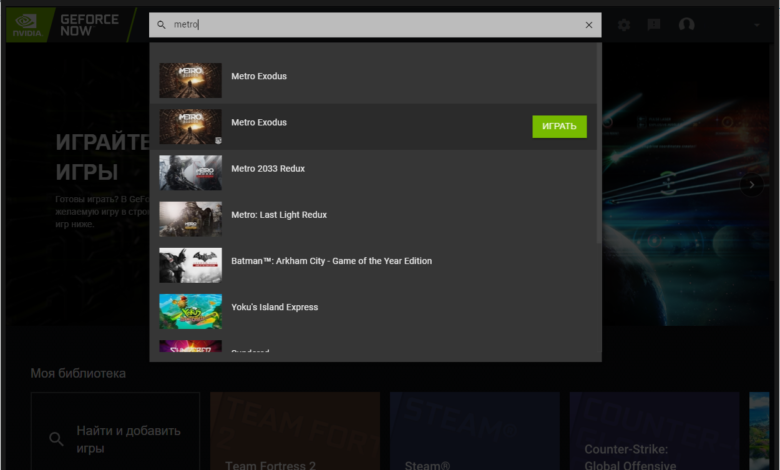Image resolution: width=780 pixels, height=470 pixels.
Task: Open the Steam library tile
Action: click(475, 431)
